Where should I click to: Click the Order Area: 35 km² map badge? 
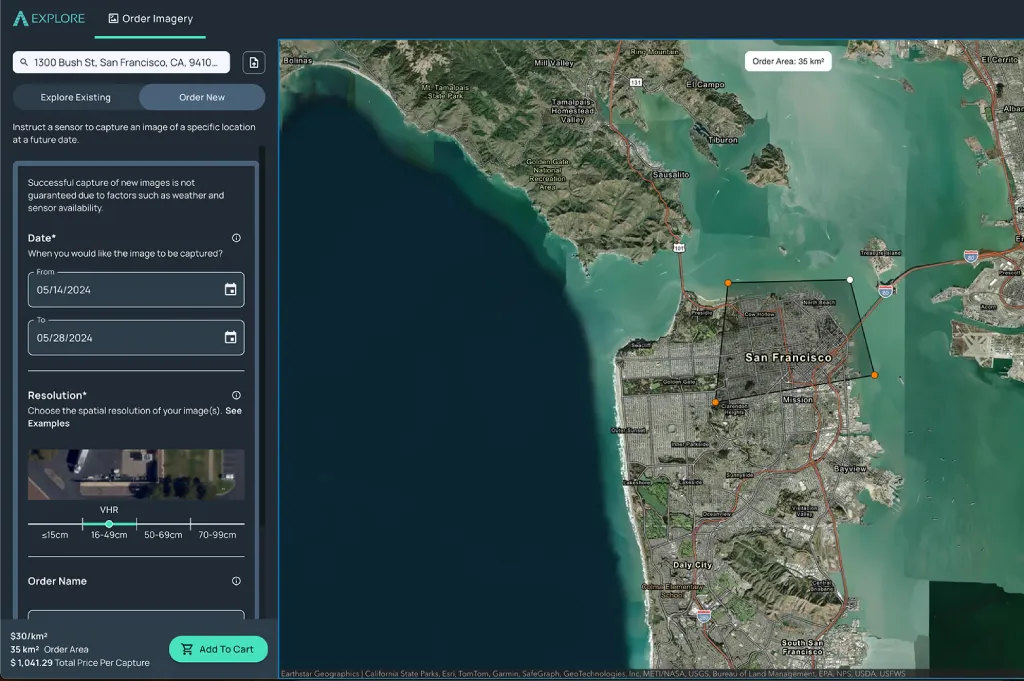tap(788, 61)
